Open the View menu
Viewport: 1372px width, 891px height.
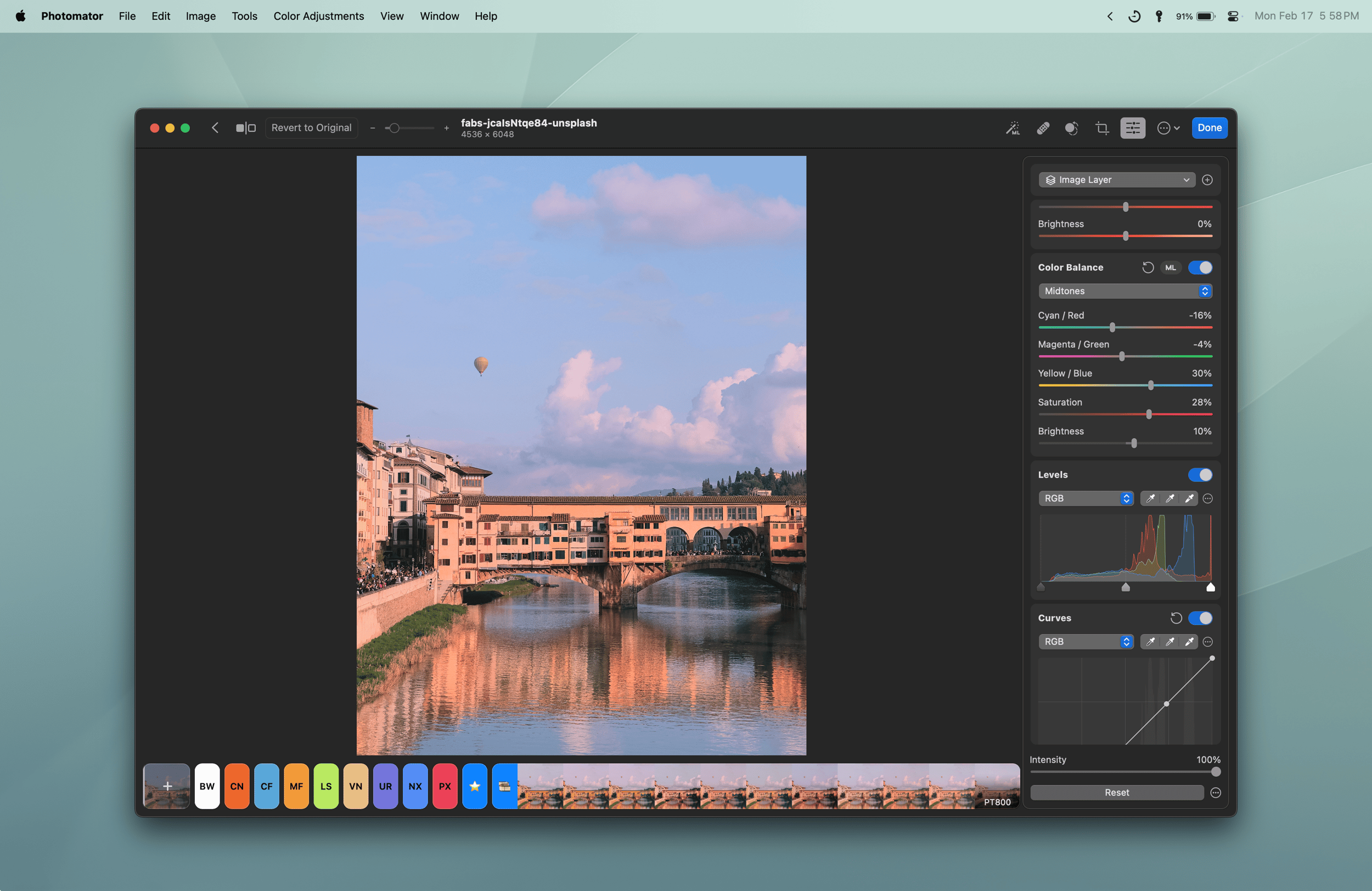391,16
